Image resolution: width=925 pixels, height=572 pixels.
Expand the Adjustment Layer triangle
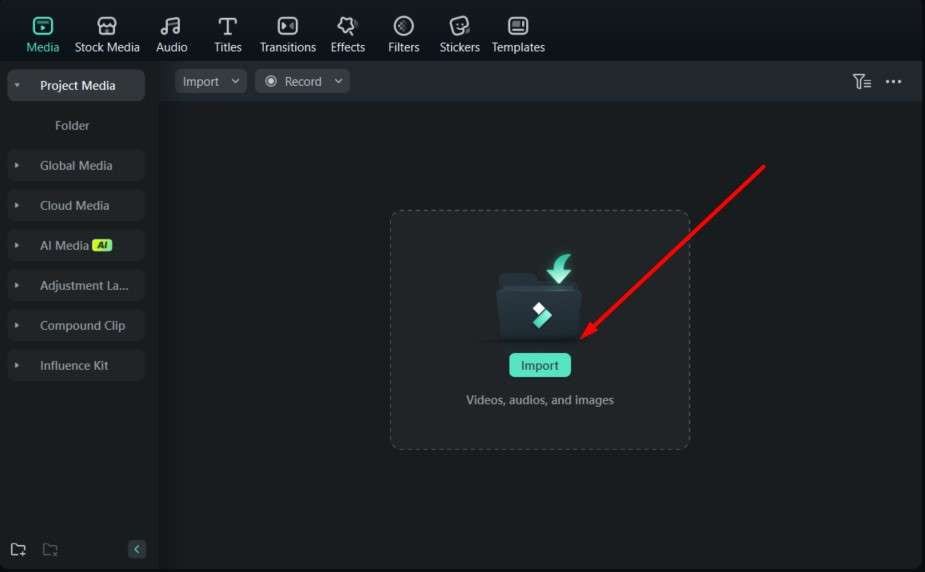click(x=17, y=285)
